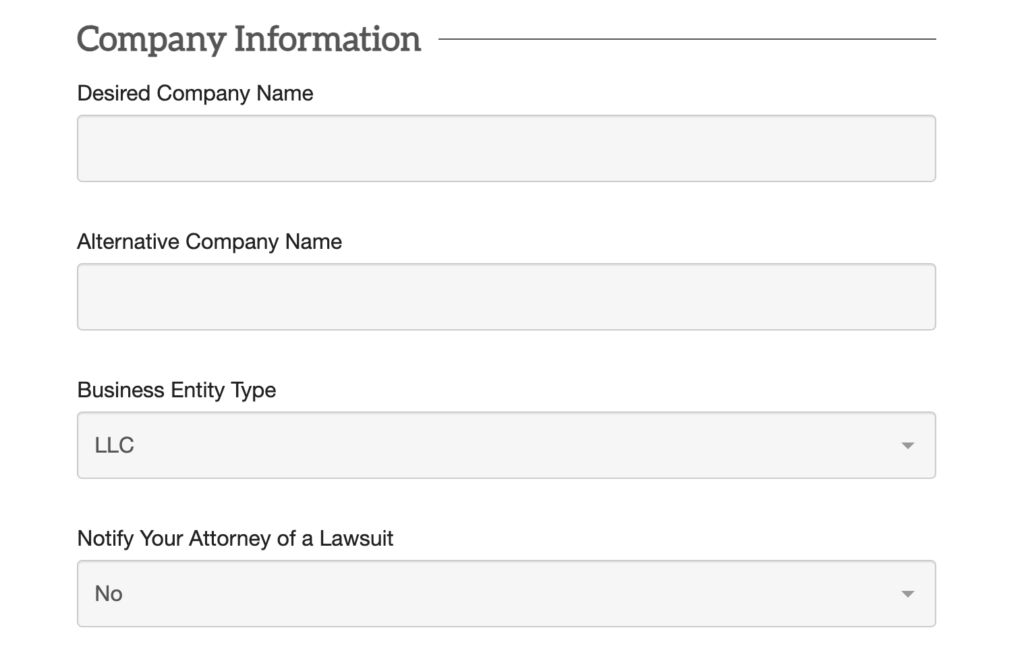1024x657 pixels.
Task: Click the selected "LLC" value text
Action: 114,445
